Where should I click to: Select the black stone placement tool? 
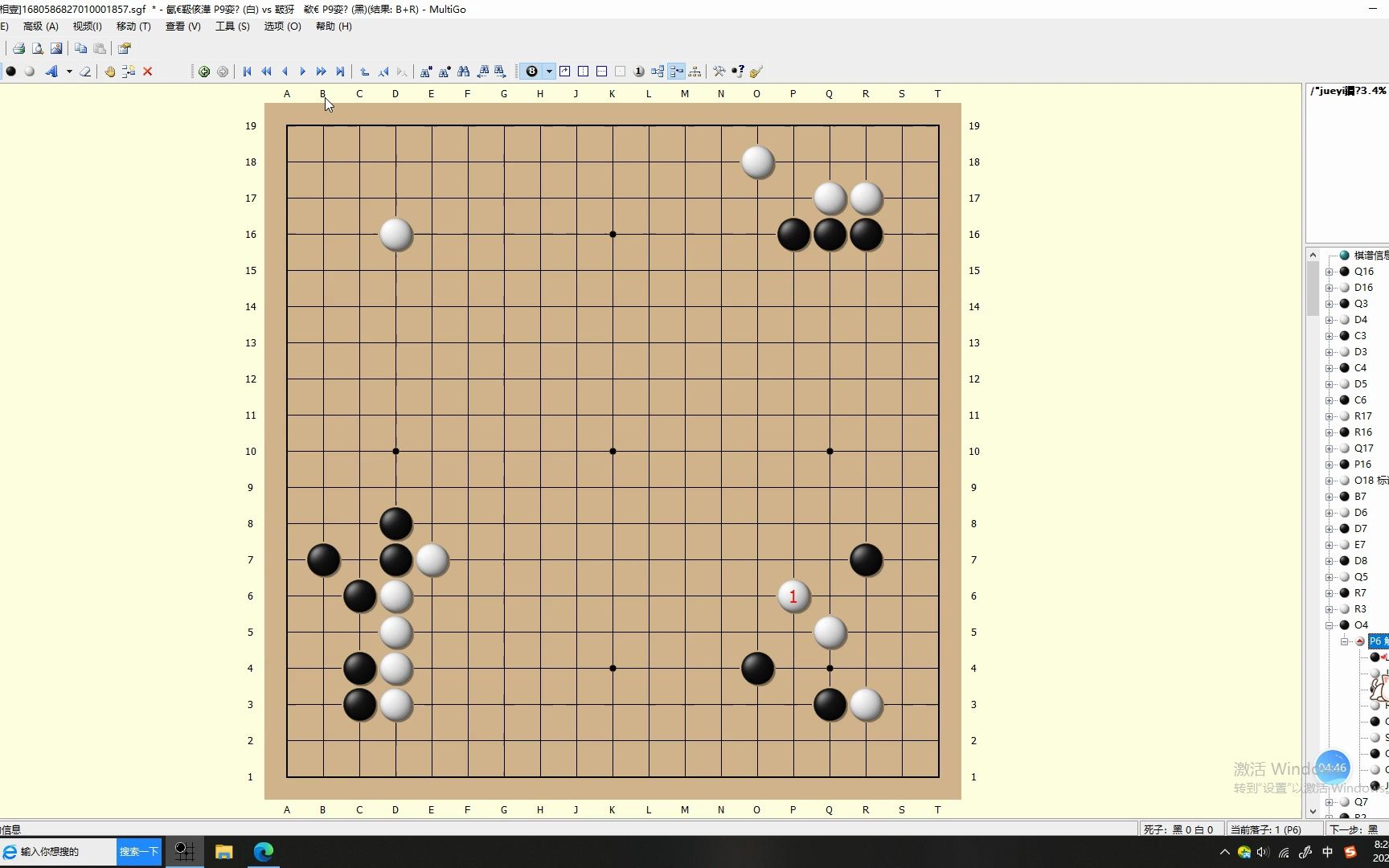coord(10,72)
